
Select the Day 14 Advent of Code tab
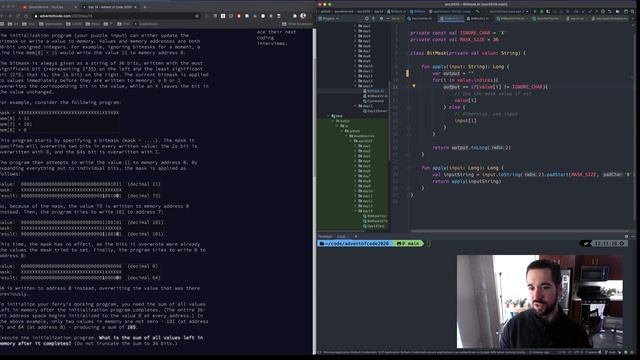(109, 7)
